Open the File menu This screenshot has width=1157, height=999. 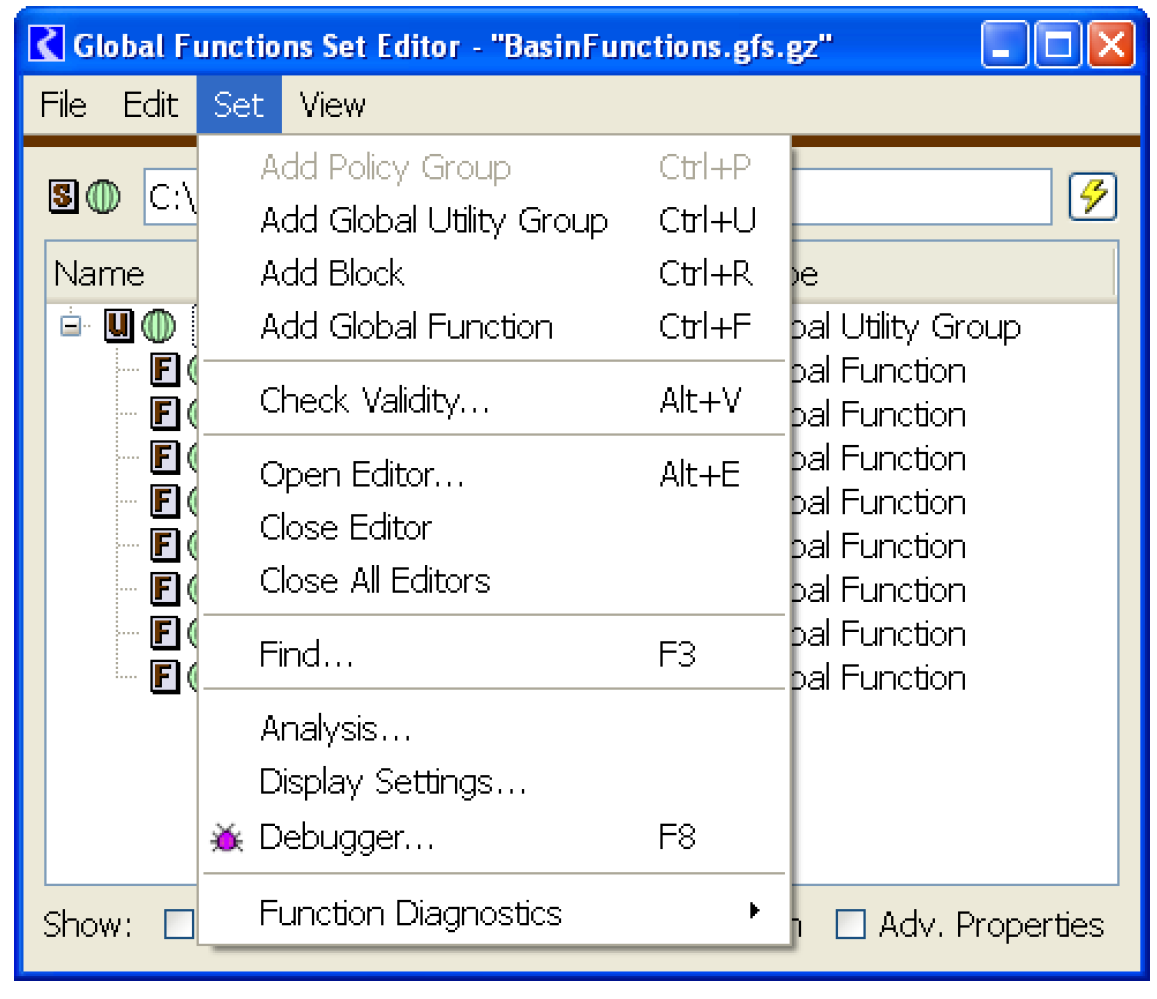coord(63,105)
